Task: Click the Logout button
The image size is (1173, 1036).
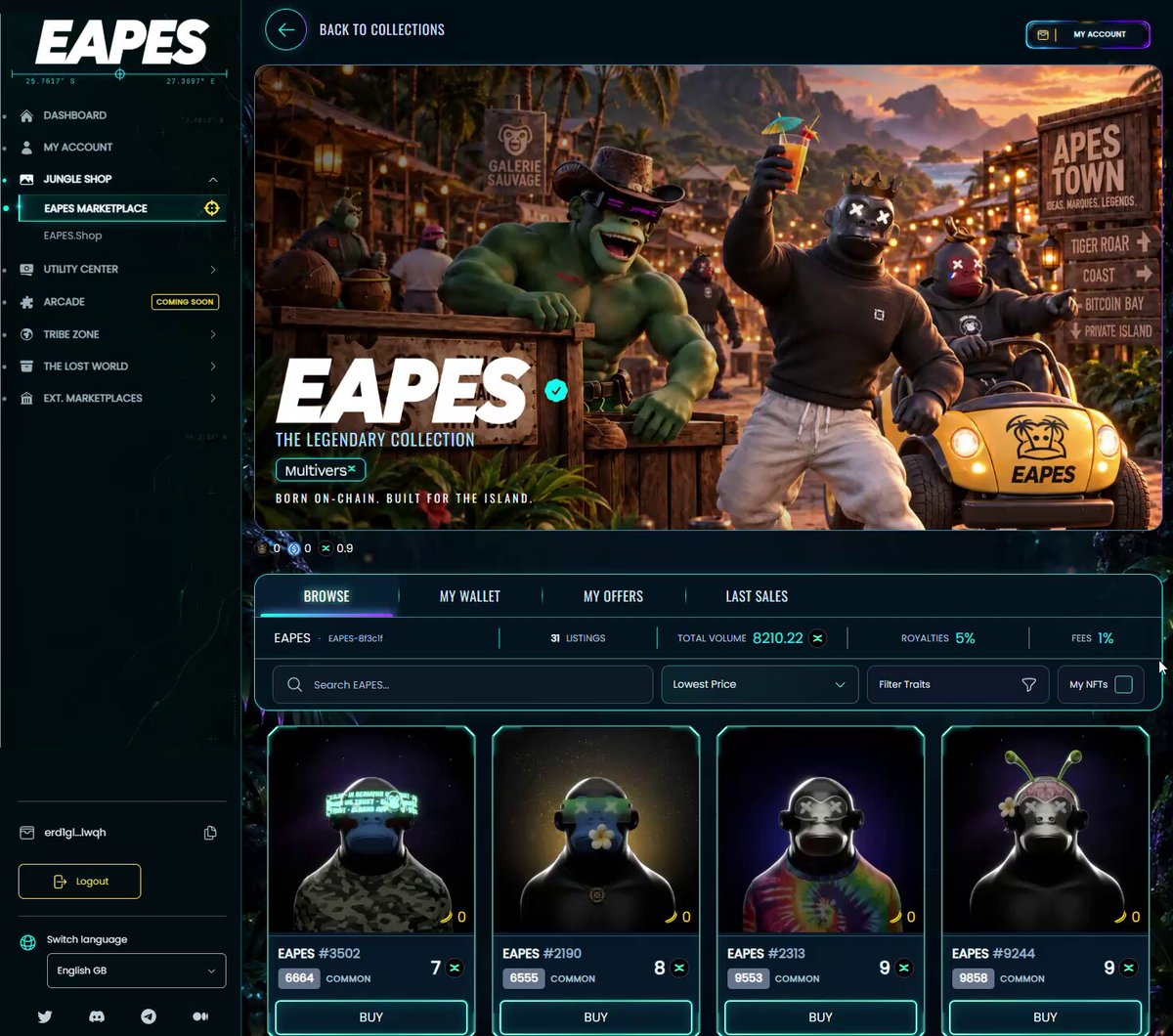Action: coord(79,882)
